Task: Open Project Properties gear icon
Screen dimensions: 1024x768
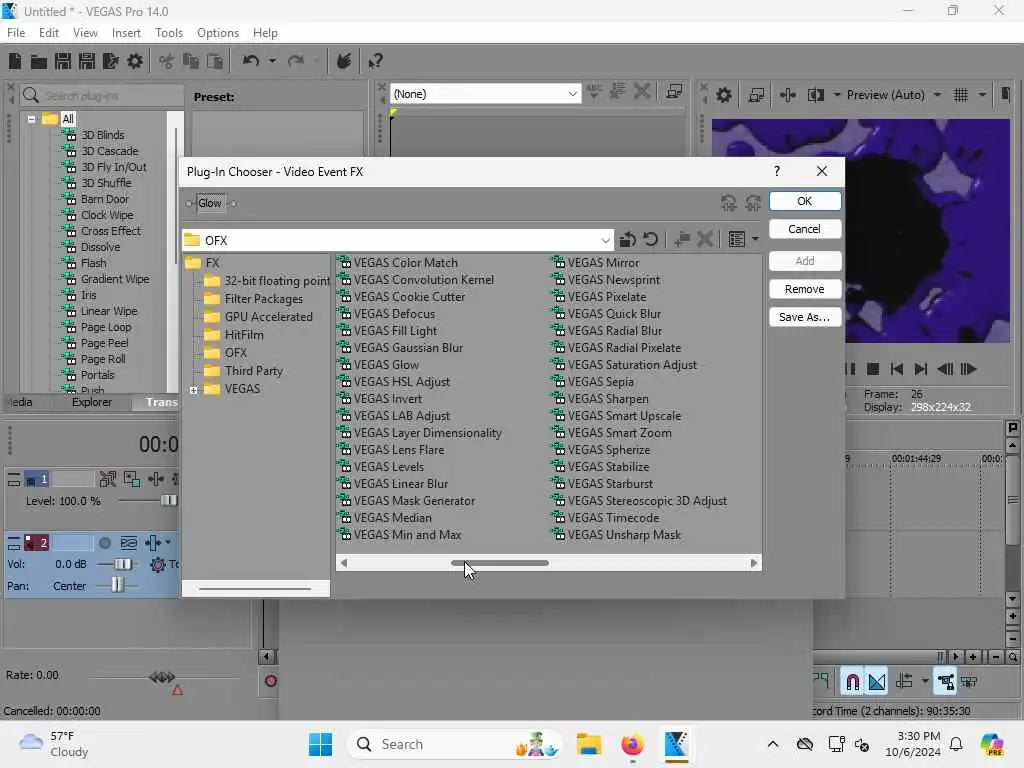Action: [135, 61]
